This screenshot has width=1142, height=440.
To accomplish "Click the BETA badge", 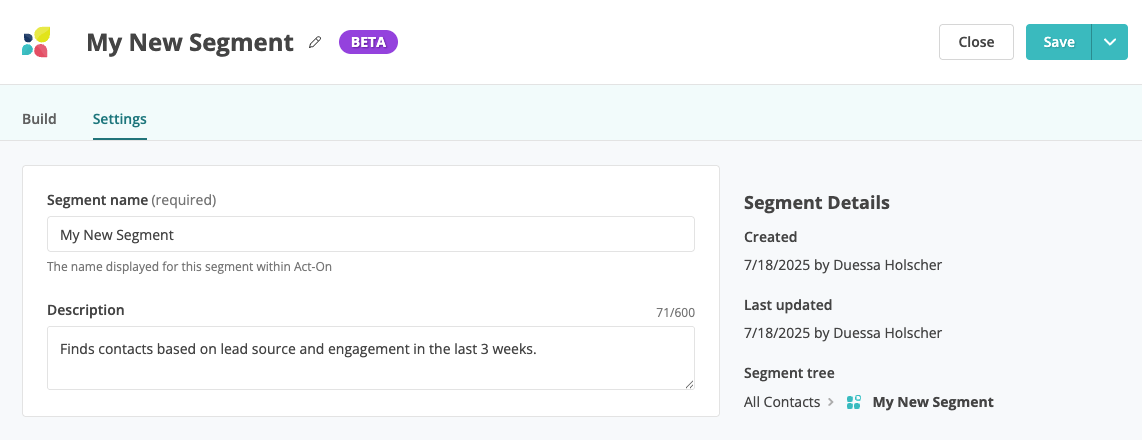I will (x=369, y=42).
